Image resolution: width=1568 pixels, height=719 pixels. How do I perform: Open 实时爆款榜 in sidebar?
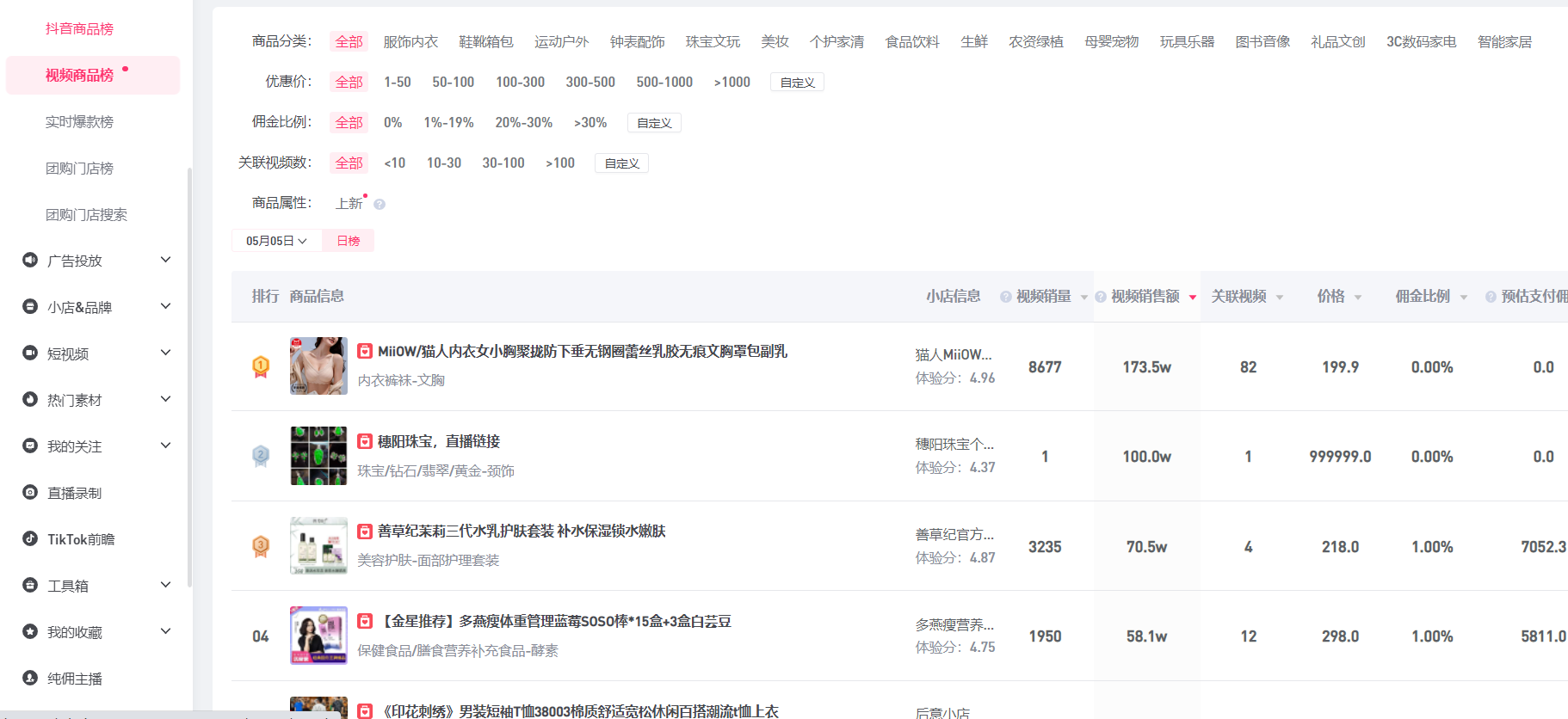[79, 121]
